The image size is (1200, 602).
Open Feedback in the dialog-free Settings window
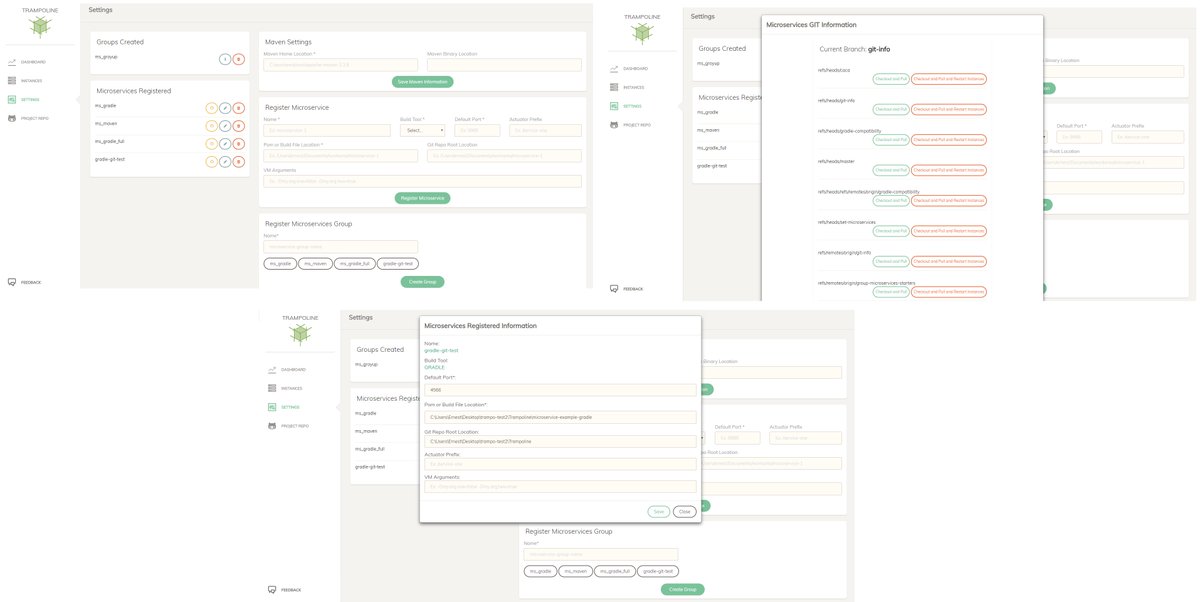point(25,282)
